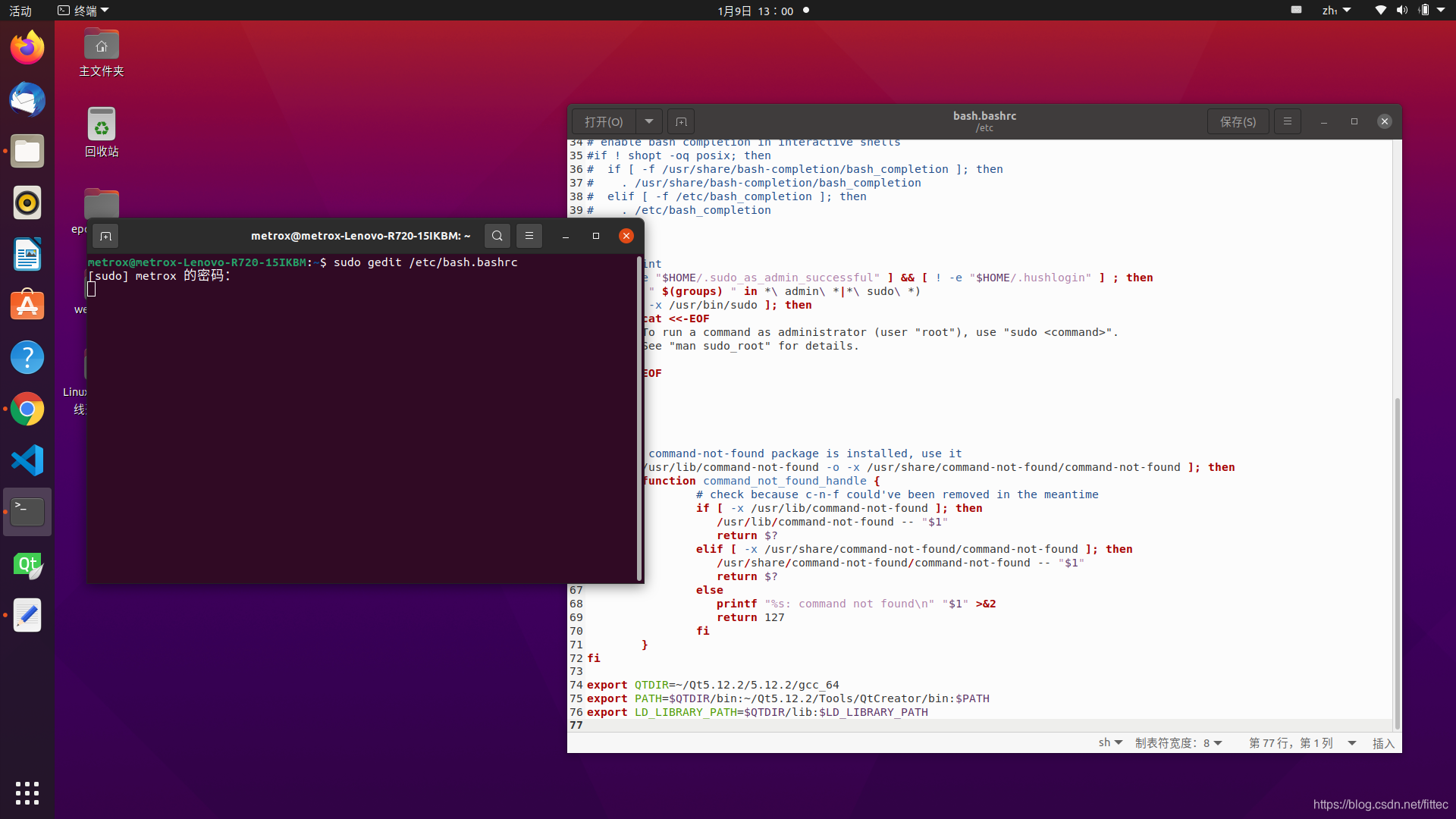Launch LibreOffice Writer from the dock
The image size is (1456, 819).
(x=27, y=254)
